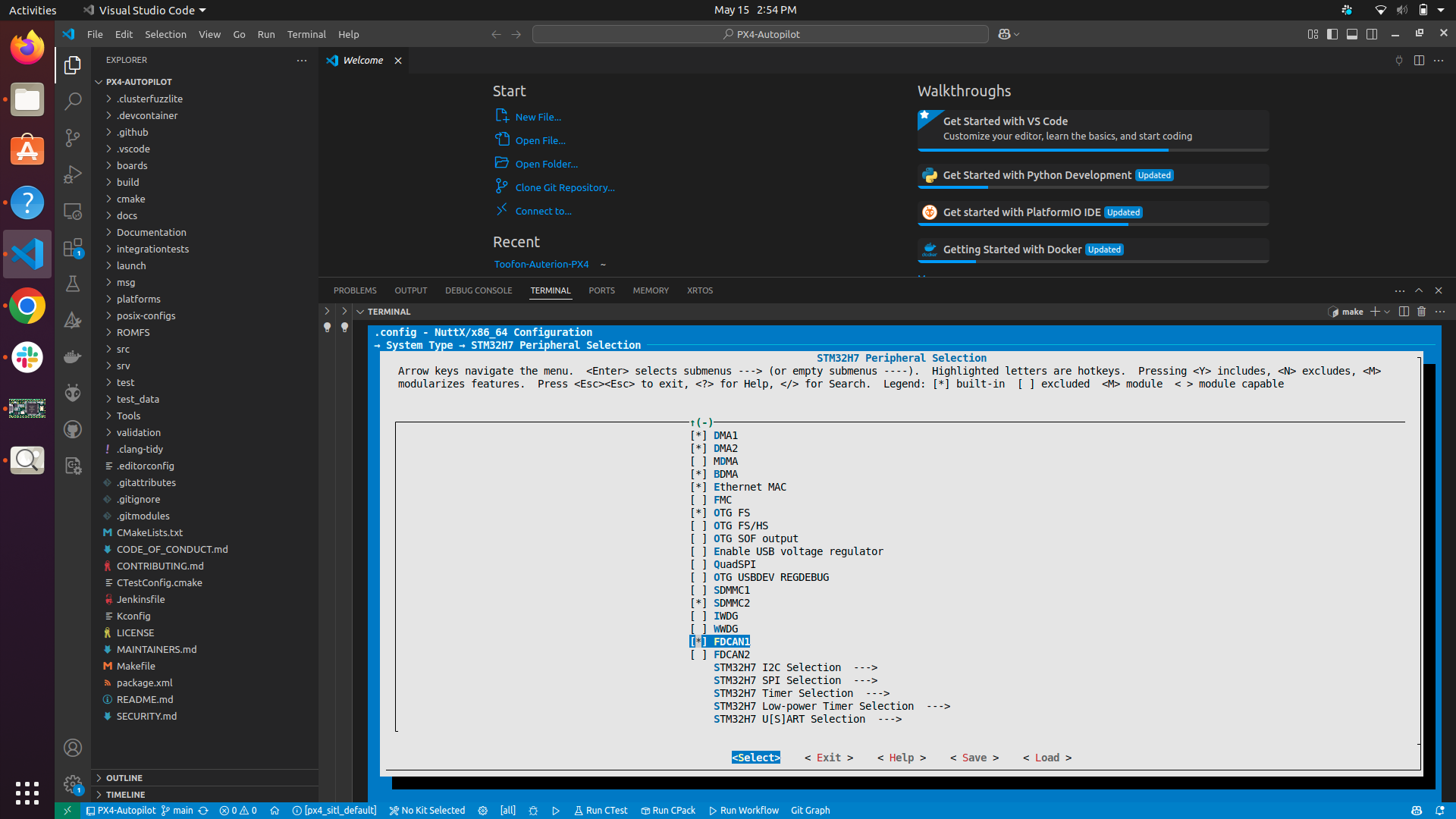This screenshot has width=1456, height=819.
Task: Toggle primary side bar layout icon
Action: tap(1332, 34)
